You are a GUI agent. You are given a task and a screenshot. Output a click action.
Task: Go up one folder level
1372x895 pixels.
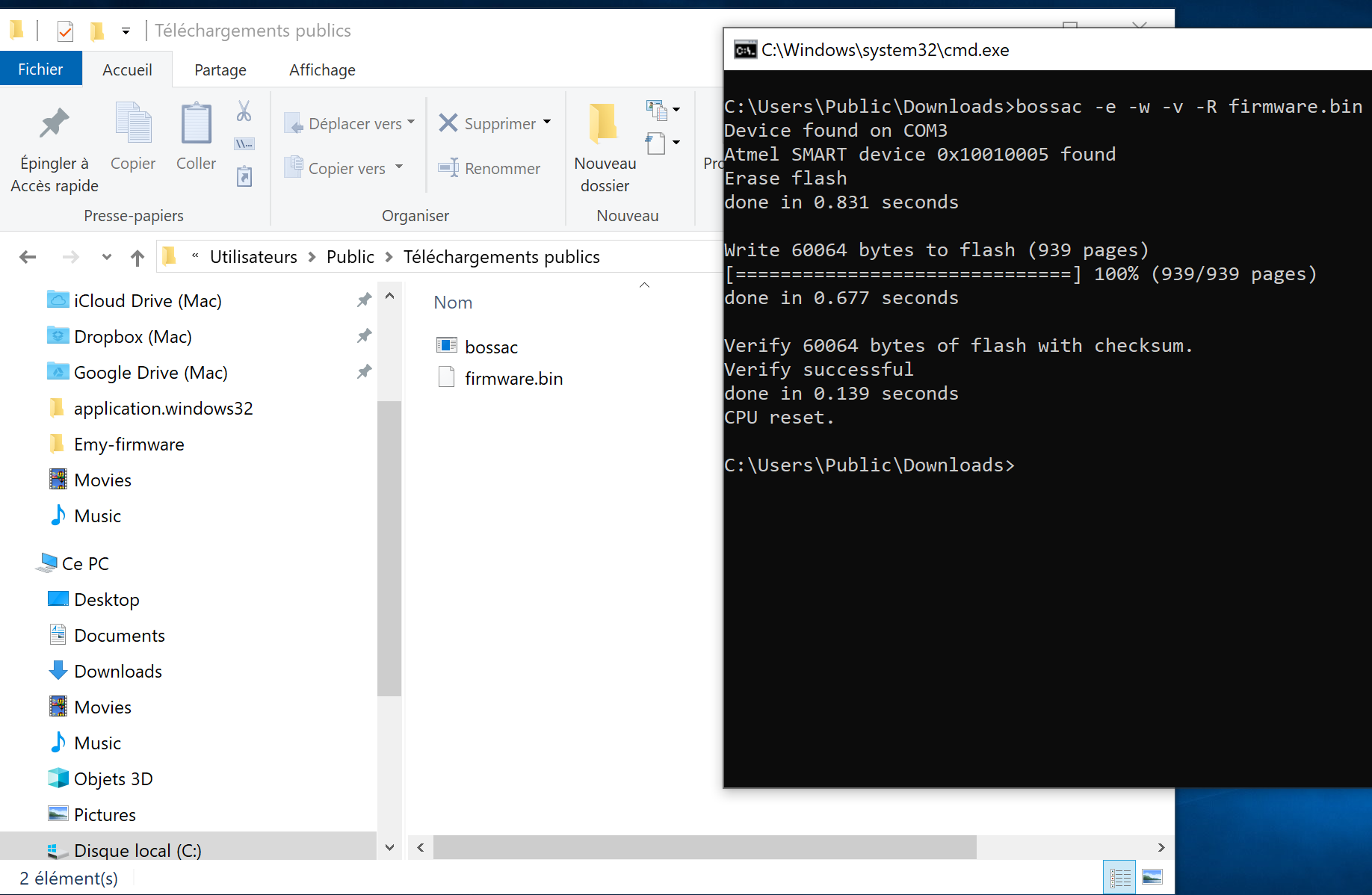137,258
